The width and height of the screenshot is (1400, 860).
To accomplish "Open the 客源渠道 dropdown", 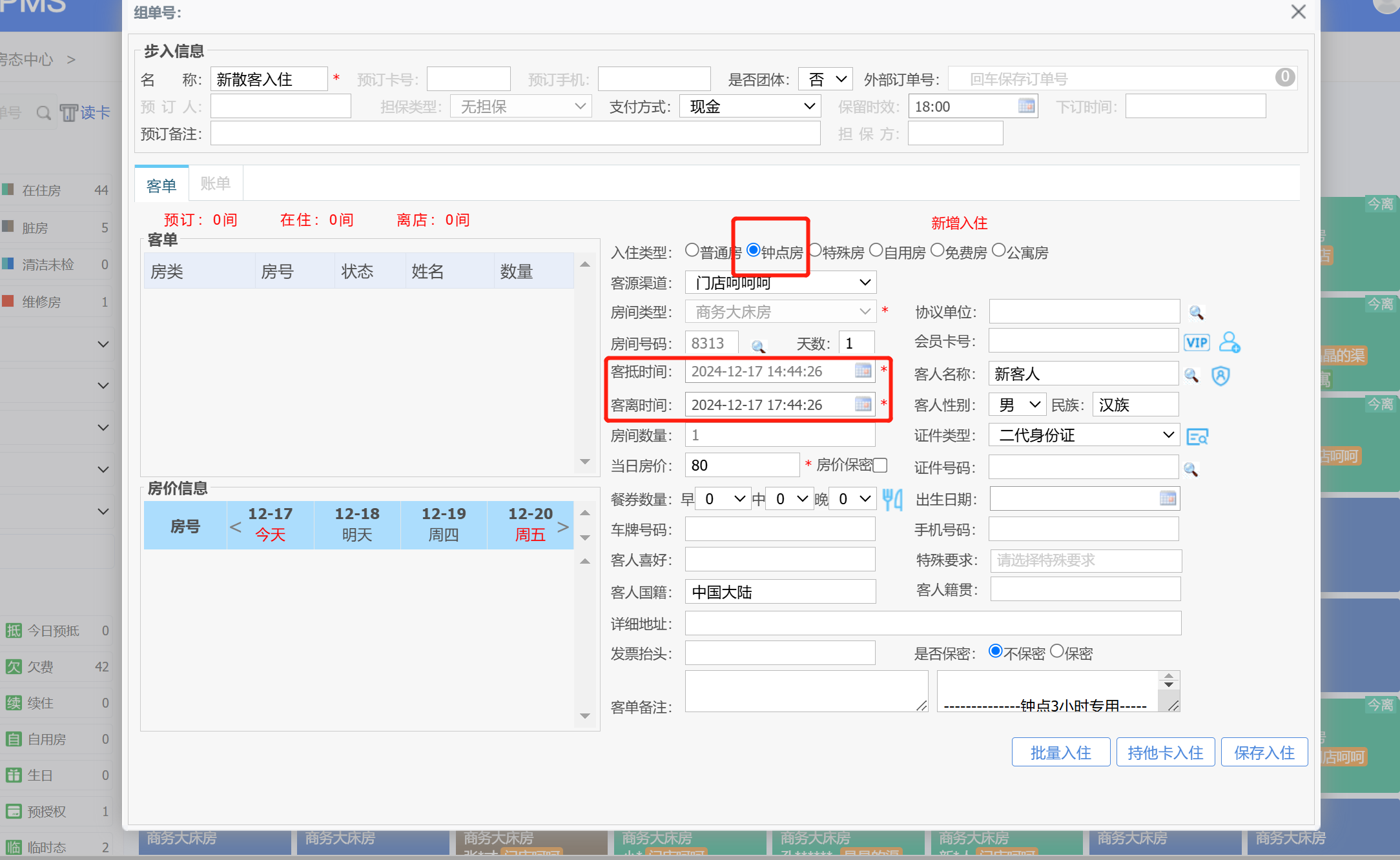I will point(781,283).
